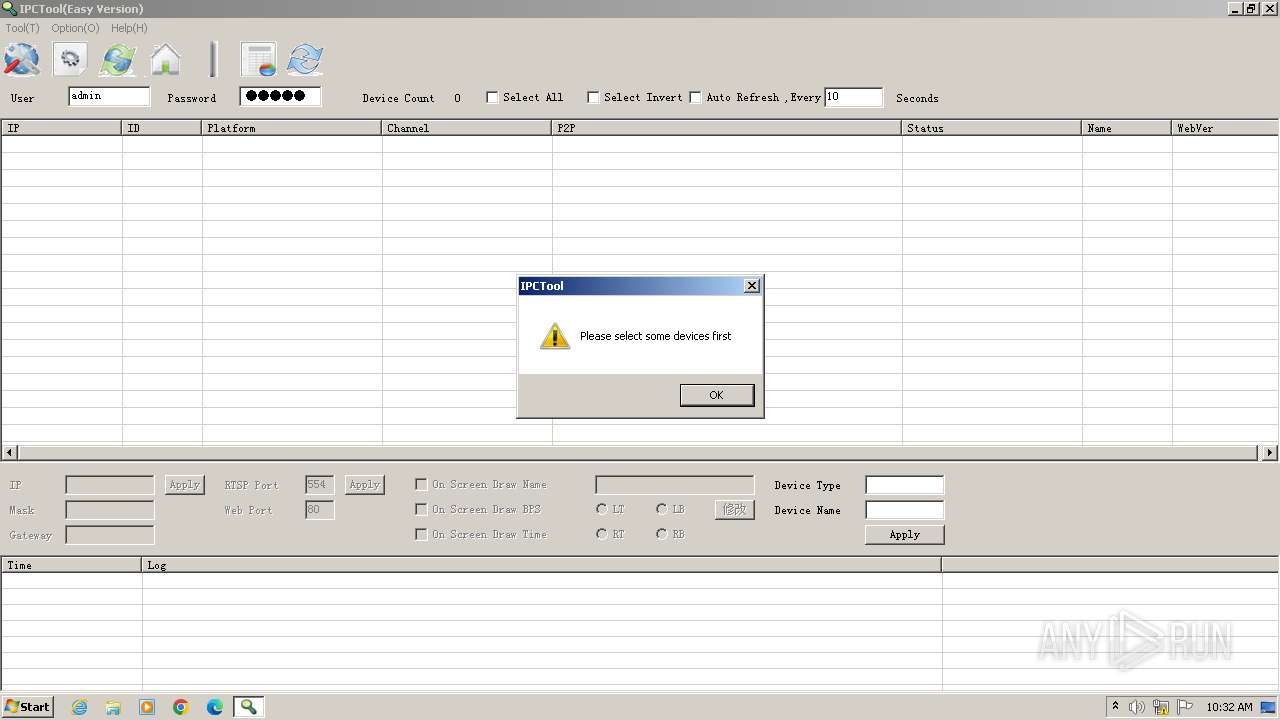The height and width of the screenshot is (720, 1280).
Task: Click Apply under Device Name
Action: [x=904, y=535]
